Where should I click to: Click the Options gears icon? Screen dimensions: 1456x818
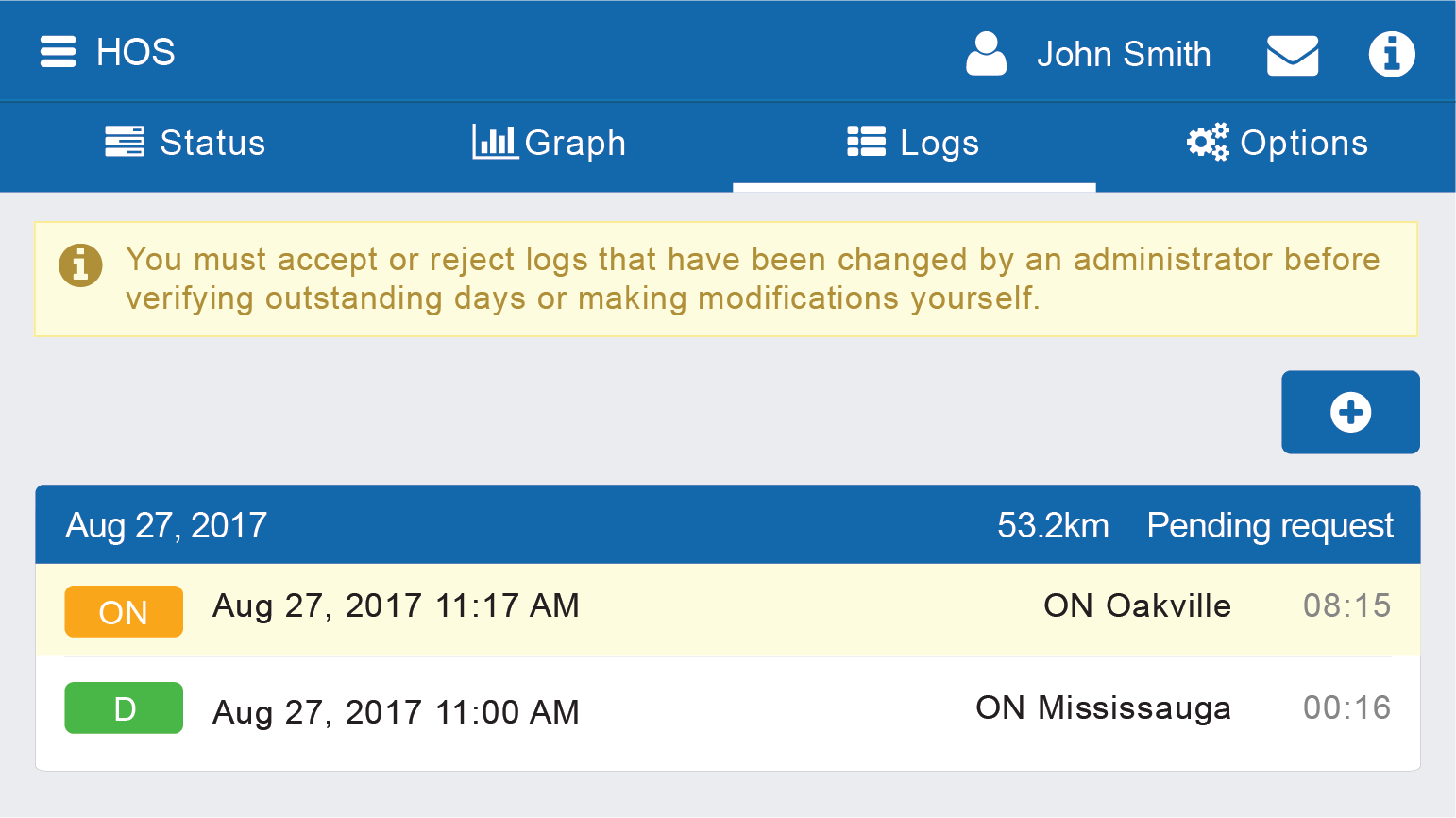pos(1208,142)
